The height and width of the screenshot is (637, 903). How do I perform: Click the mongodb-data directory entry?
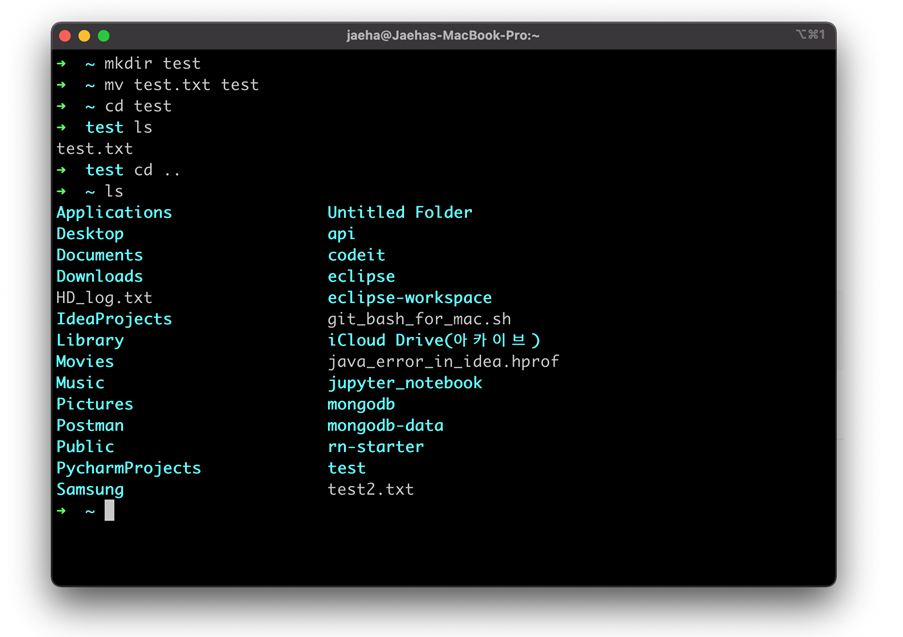tap(385, 426)
